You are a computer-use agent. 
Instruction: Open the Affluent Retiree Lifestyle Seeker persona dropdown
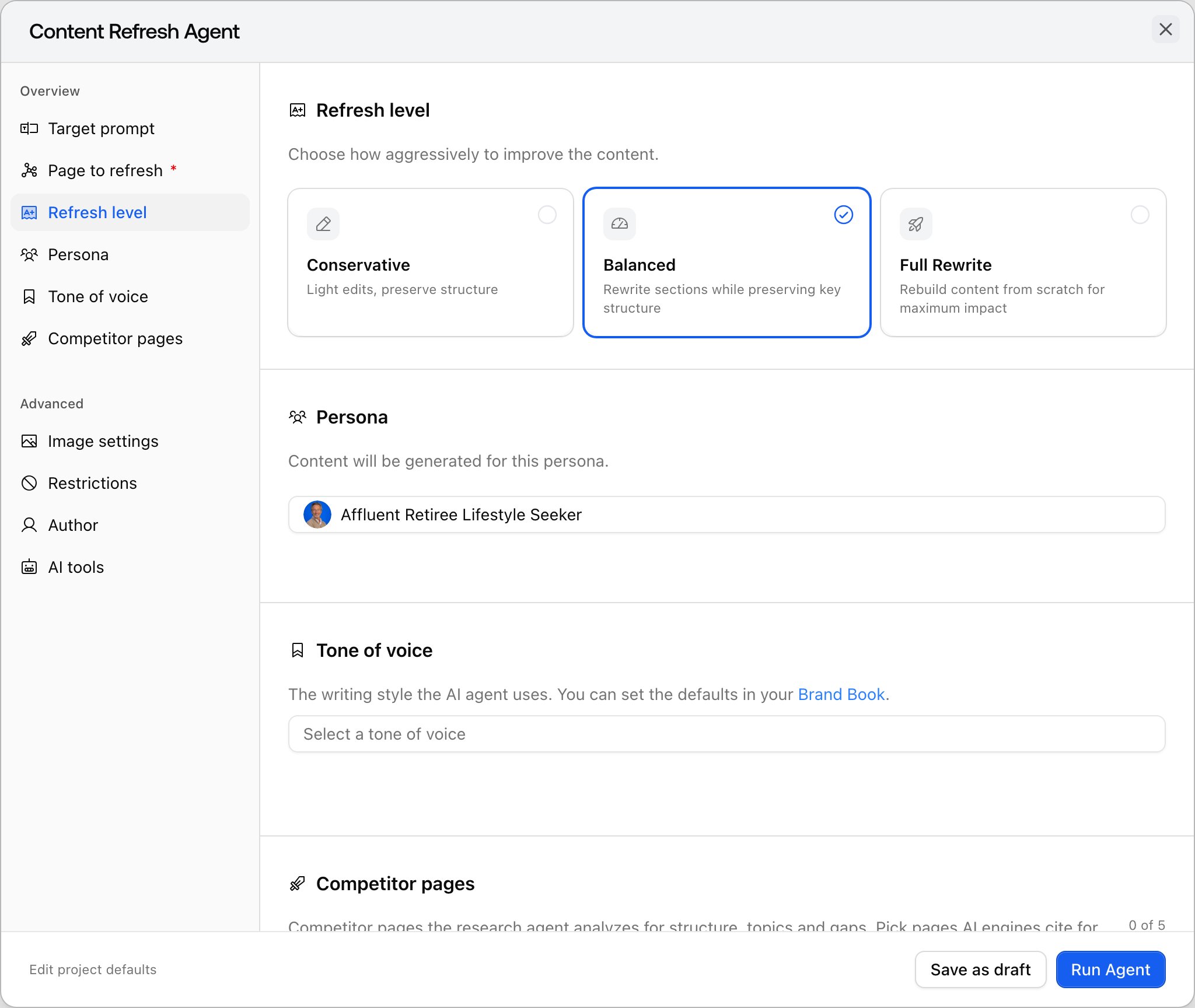[x=727, y=514]
